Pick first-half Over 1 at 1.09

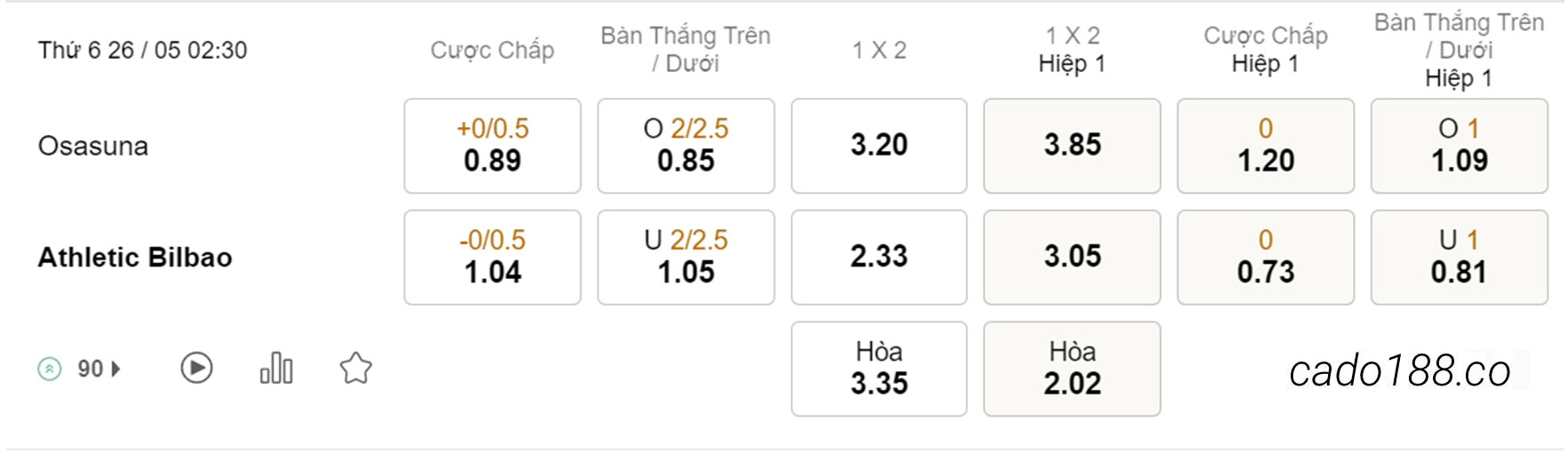[1460, 146]
